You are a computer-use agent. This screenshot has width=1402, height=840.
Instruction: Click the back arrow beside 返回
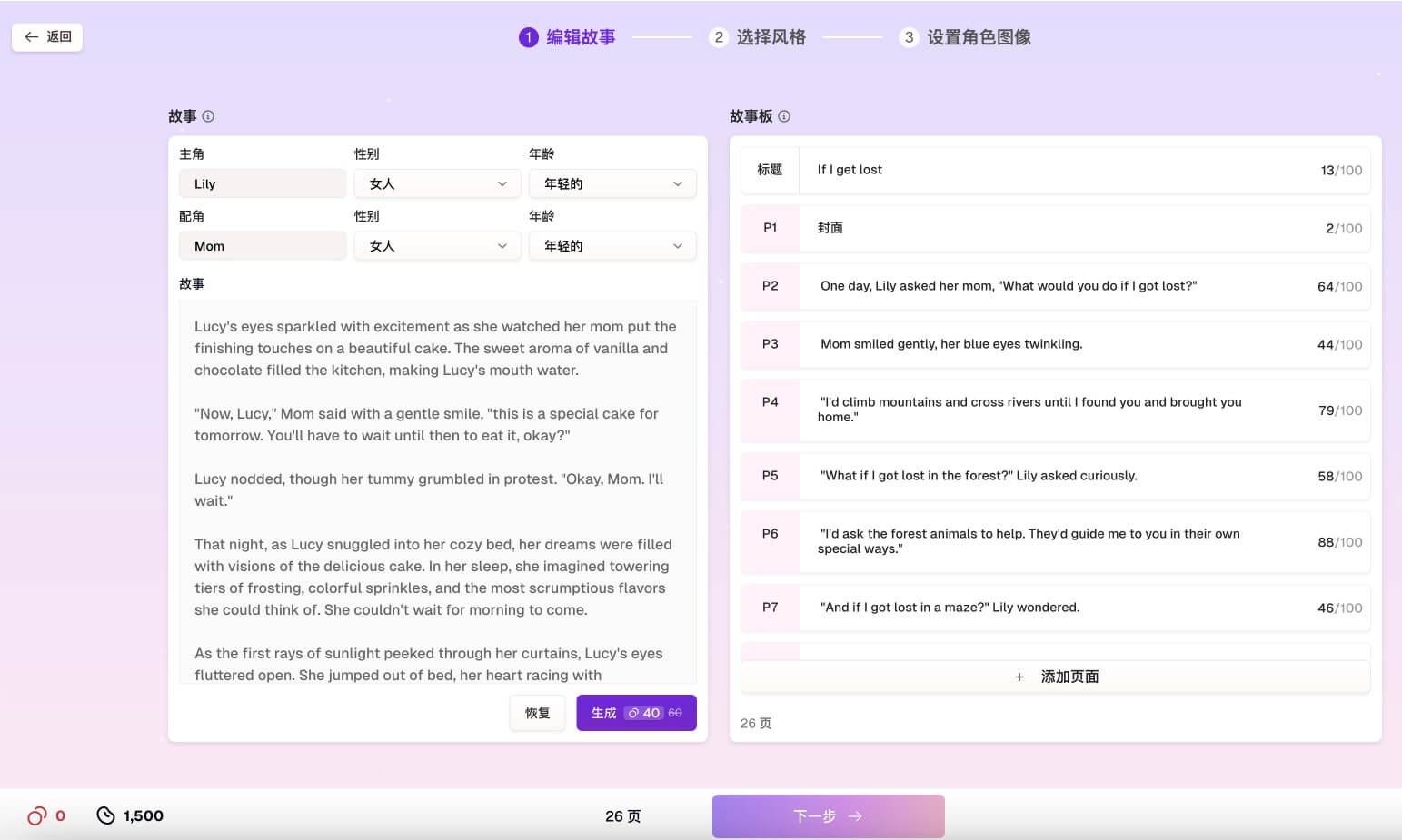[x=33, y=36]
